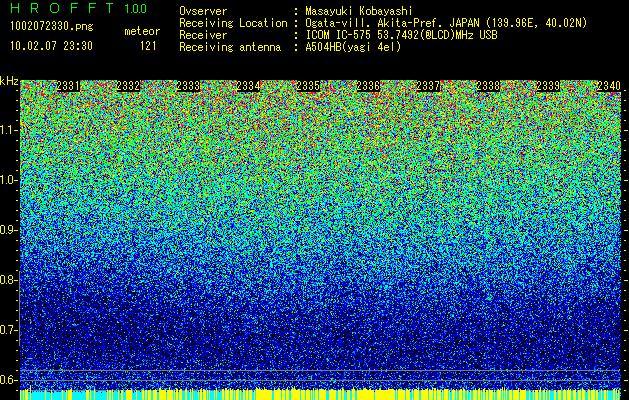Click the HROFFT 1.0.0 title text
629x400 pixels.
tap(79, 8)
